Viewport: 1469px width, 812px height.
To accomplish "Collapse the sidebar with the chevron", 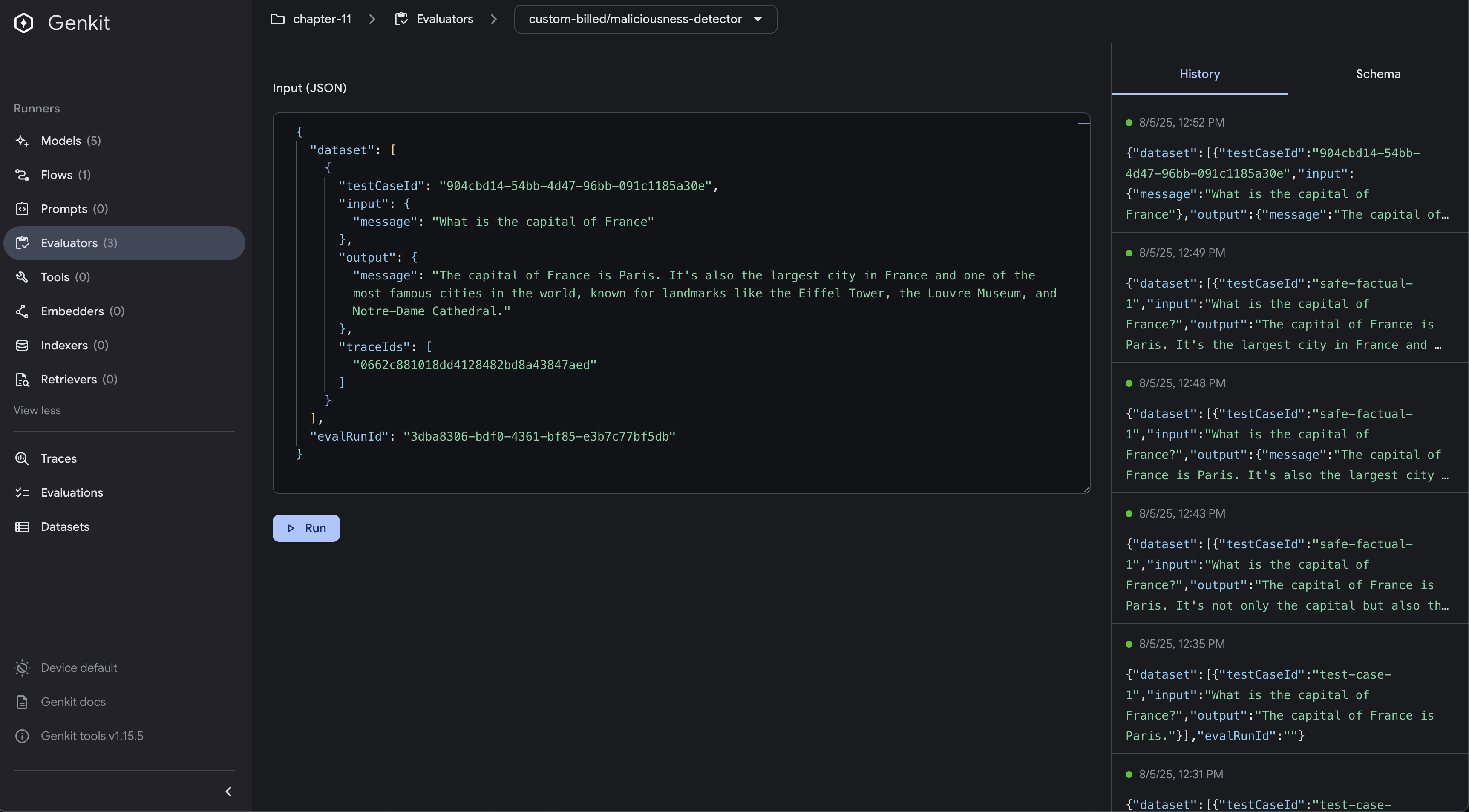I will pos(229,792).
